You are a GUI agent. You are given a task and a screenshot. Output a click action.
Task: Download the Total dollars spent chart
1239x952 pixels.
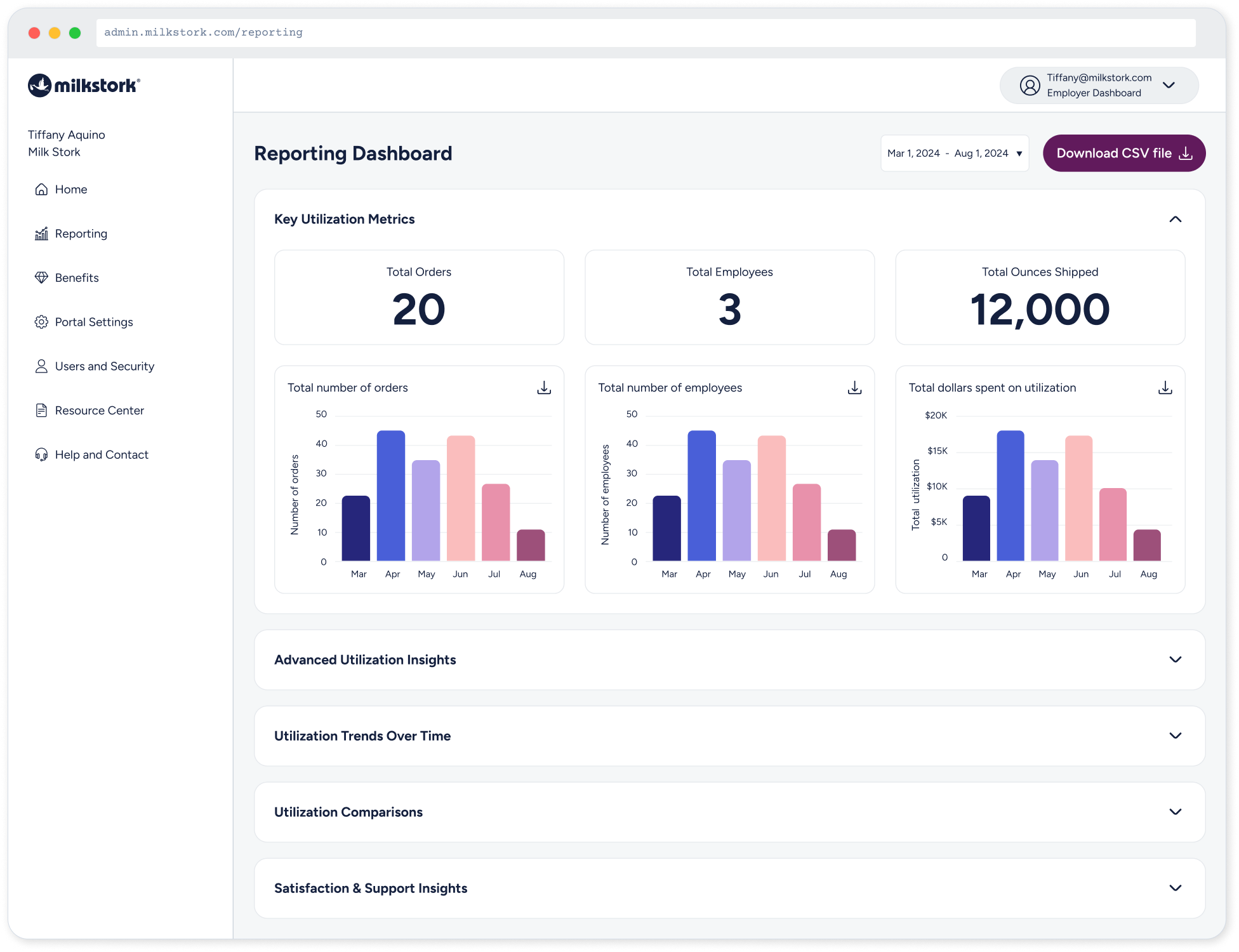point(1165,388)
